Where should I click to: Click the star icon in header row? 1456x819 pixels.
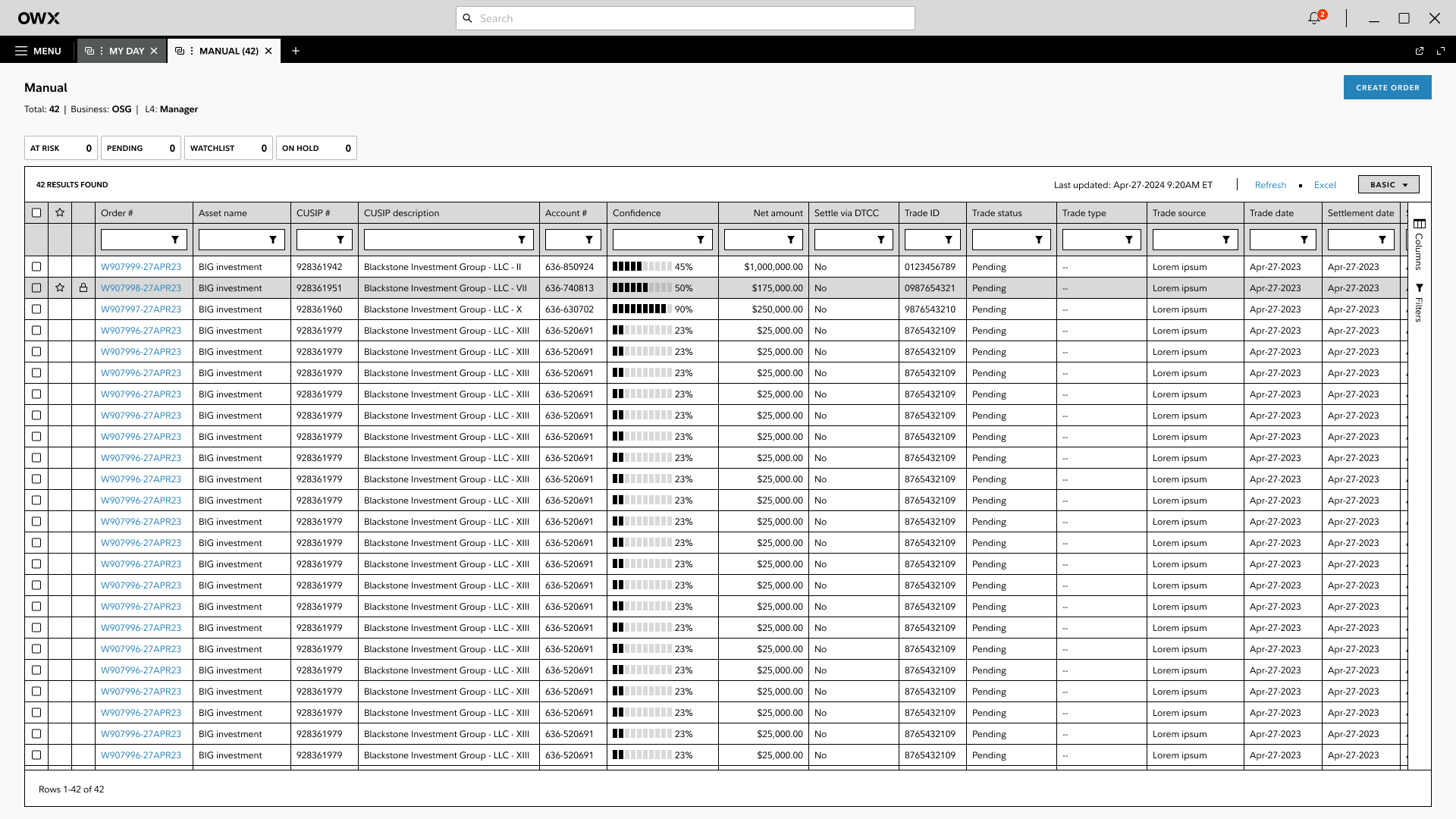(x=60, y=213)
